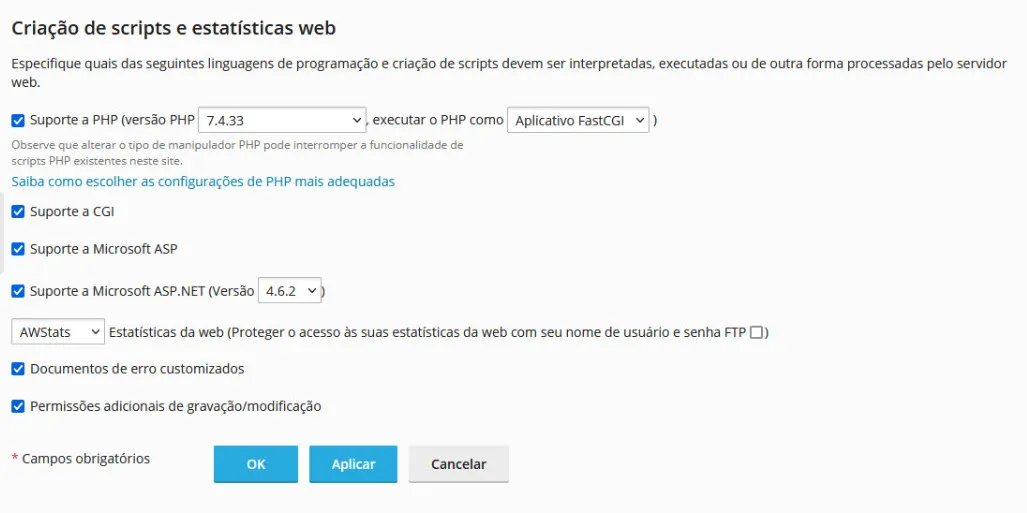1027x513 pixels.
Task: Uncheck the Suporte a CGI checkbox
Action: 18,212
